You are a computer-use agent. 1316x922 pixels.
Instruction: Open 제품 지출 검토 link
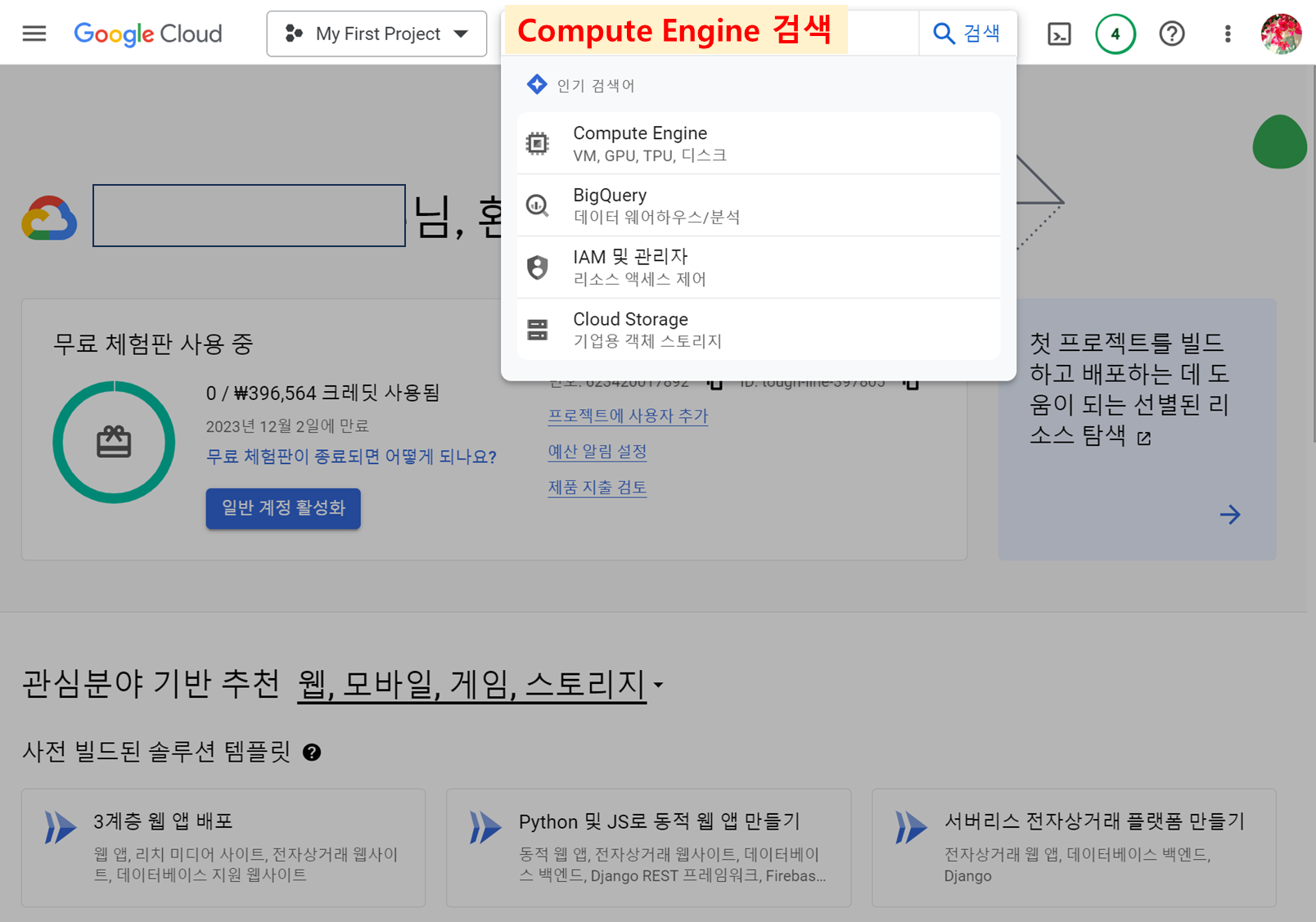(597, 488)
